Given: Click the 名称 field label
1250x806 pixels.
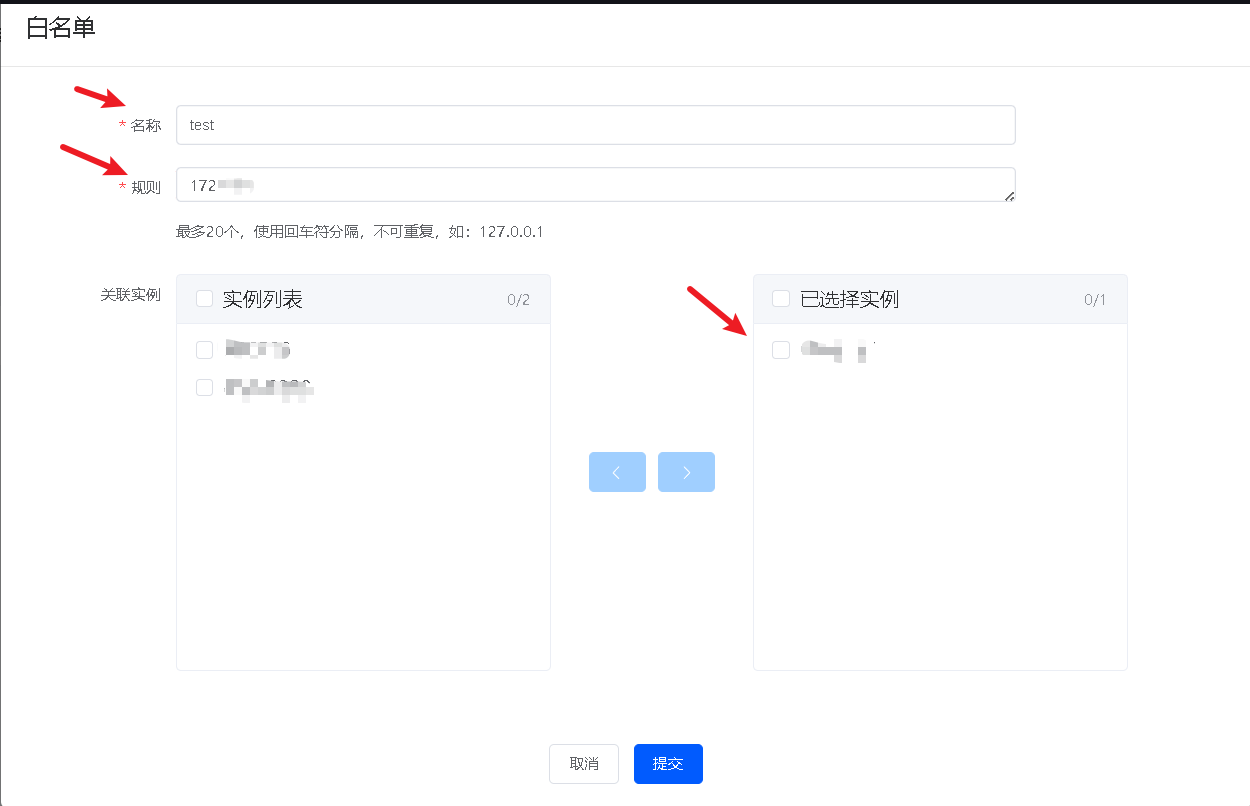Looking at the screenshot, I should tap(146, 126).
